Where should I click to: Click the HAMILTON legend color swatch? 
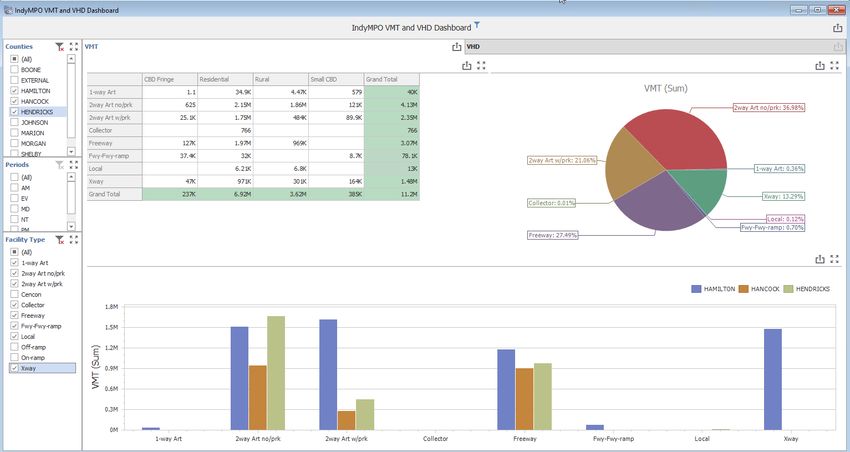tap(696, 289)
